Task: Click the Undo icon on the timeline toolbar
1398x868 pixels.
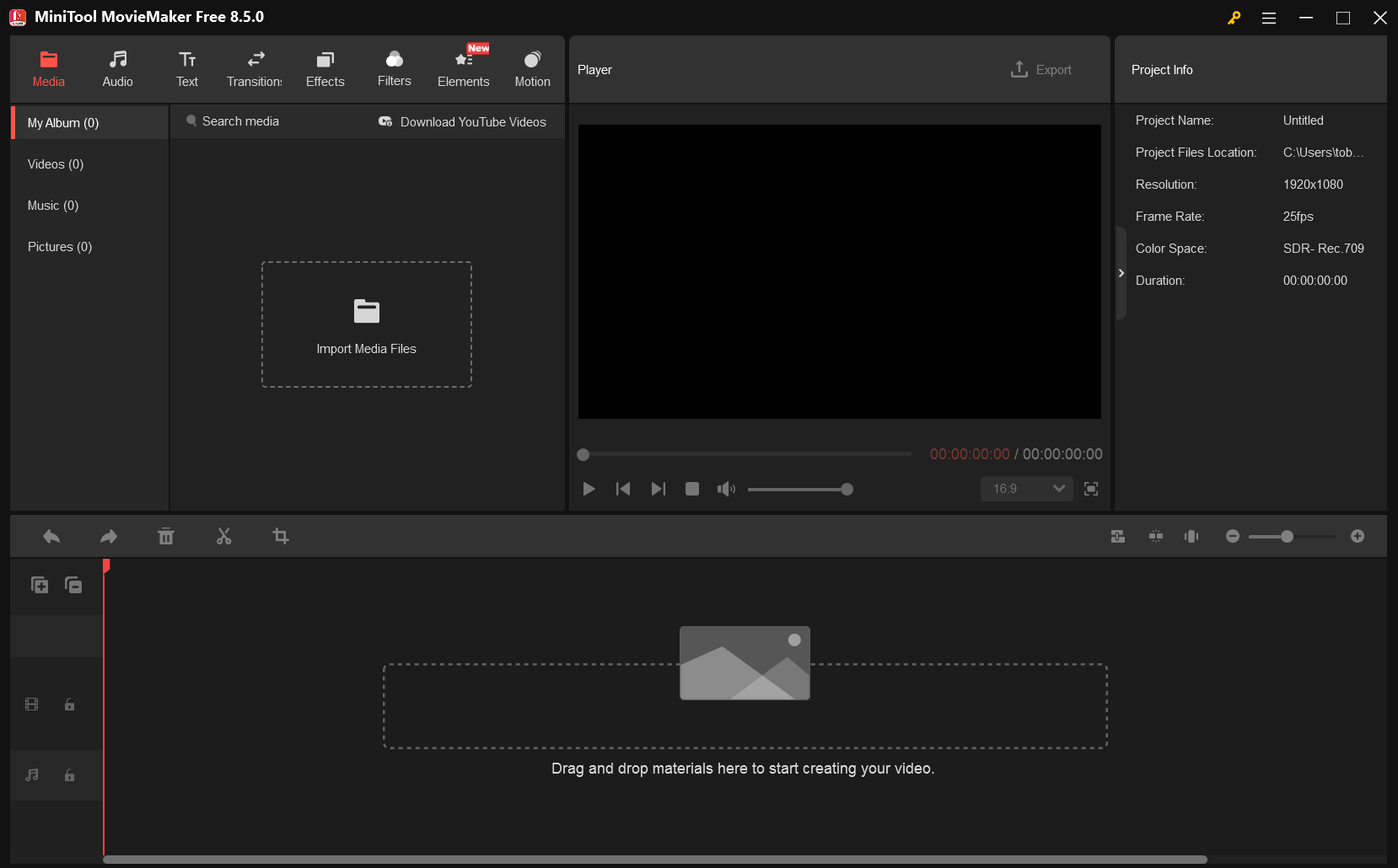Action: [51, 536]
